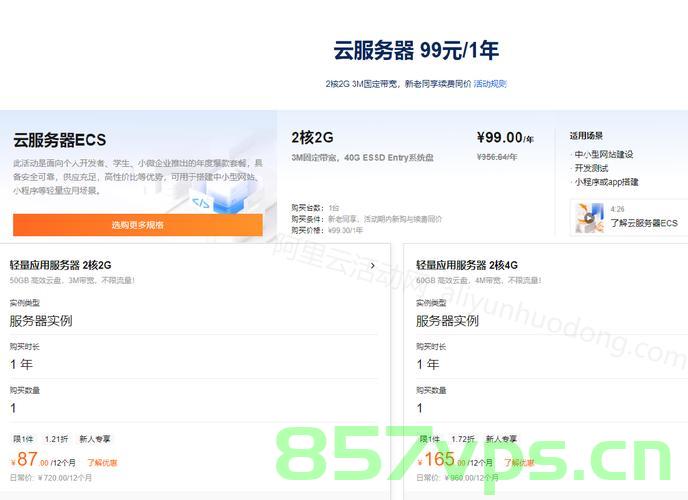Play the 了解云服务器ECS video thumbnail
Screen dimensions: 688x500
click(x=589, y=218)
